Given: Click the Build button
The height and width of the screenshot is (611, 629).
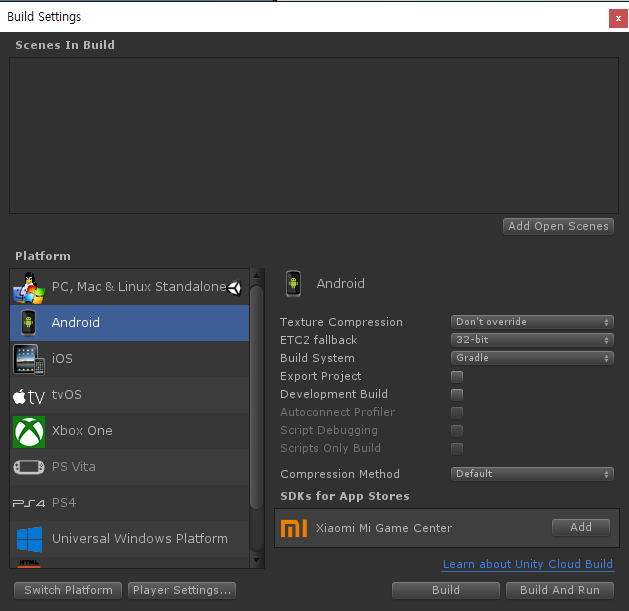Looking at the screenshot, I should tap(446, 590).
